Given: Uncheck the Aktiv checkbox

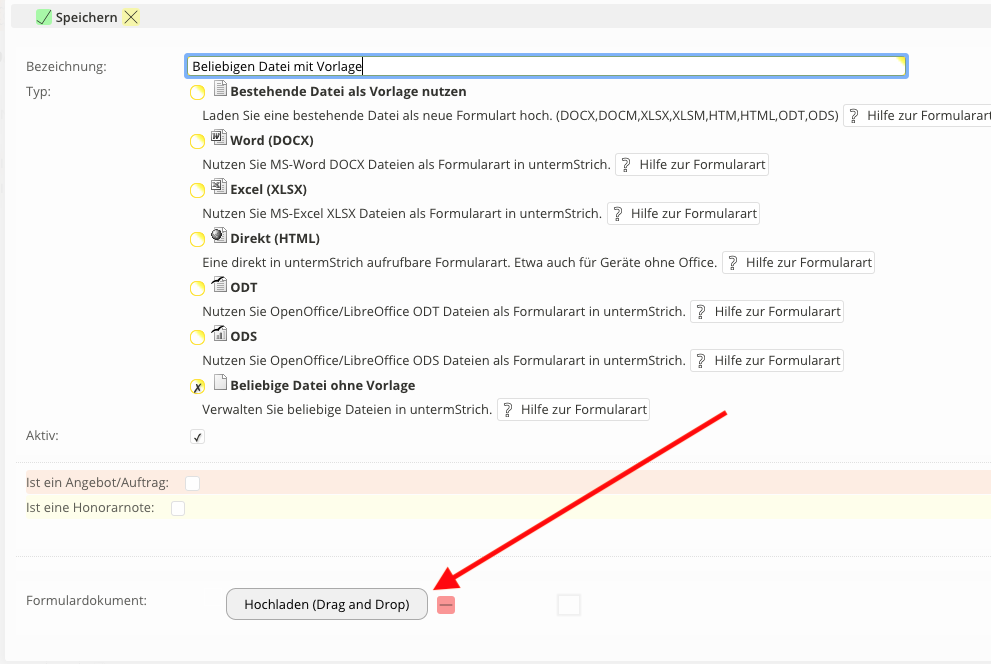Looking at the screenshot, I should click(198, 437).
